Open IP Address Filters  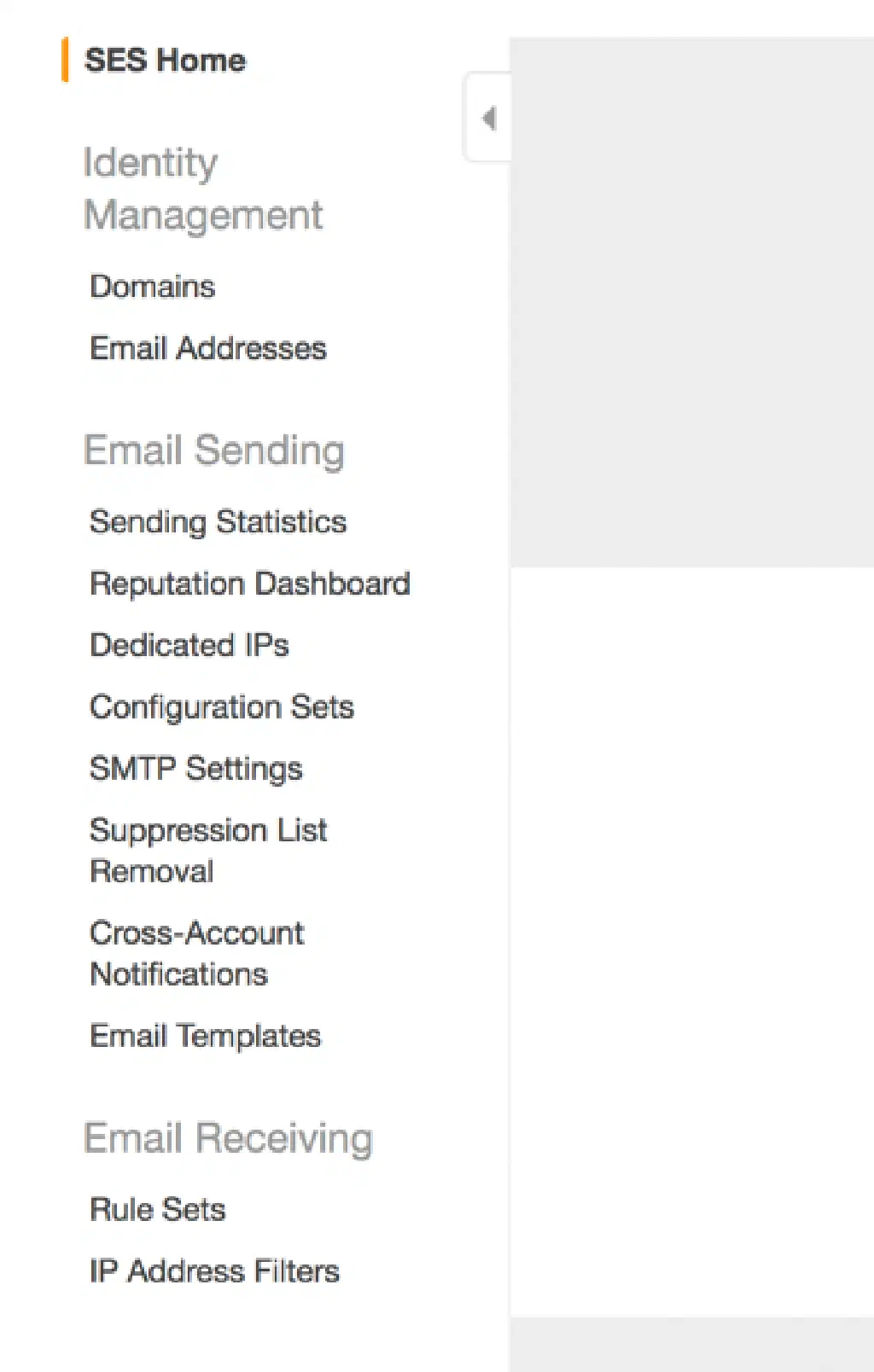pyautogui.click(x=214, y=1270)
